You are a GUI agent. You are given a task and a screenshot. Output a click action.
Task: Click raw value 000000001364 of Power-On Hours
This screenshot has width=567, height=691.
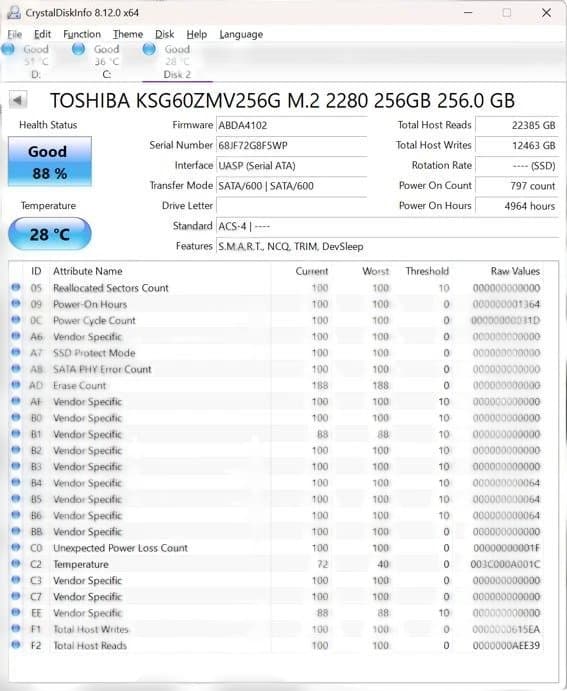pyautogui.click(x=506, y=305)
